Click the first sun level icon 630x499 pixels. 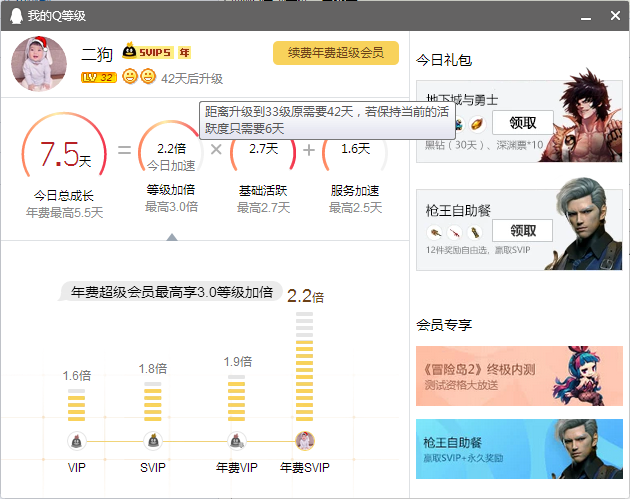(129, 76)
